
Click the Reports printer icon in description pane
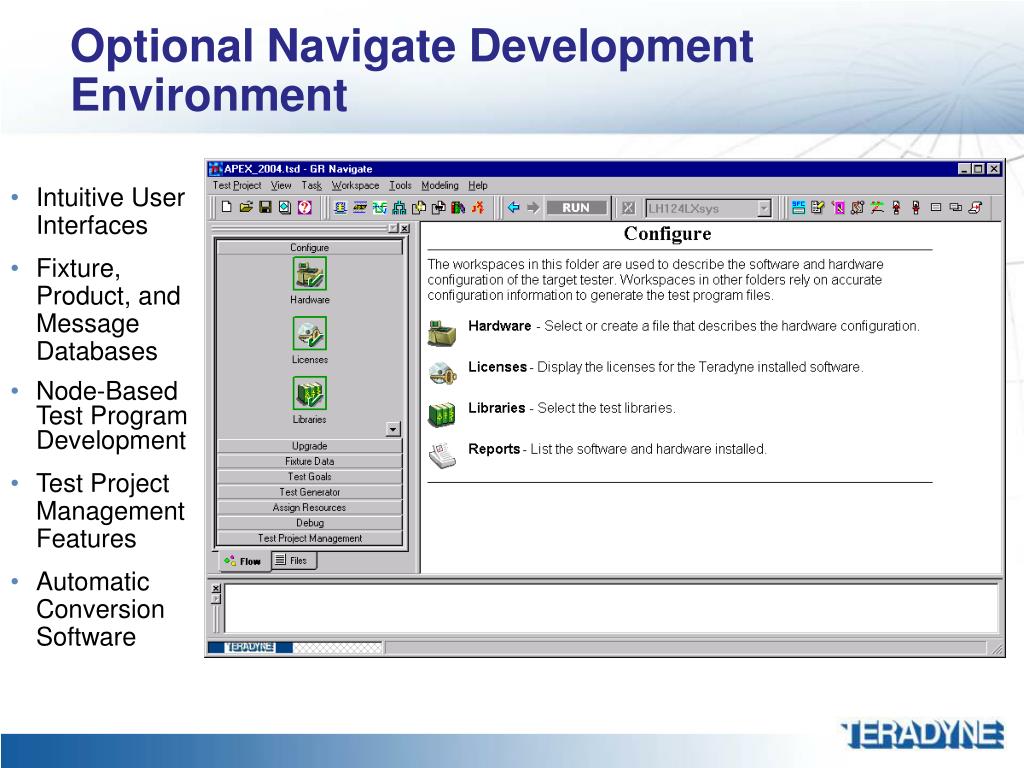coord(442,455)
